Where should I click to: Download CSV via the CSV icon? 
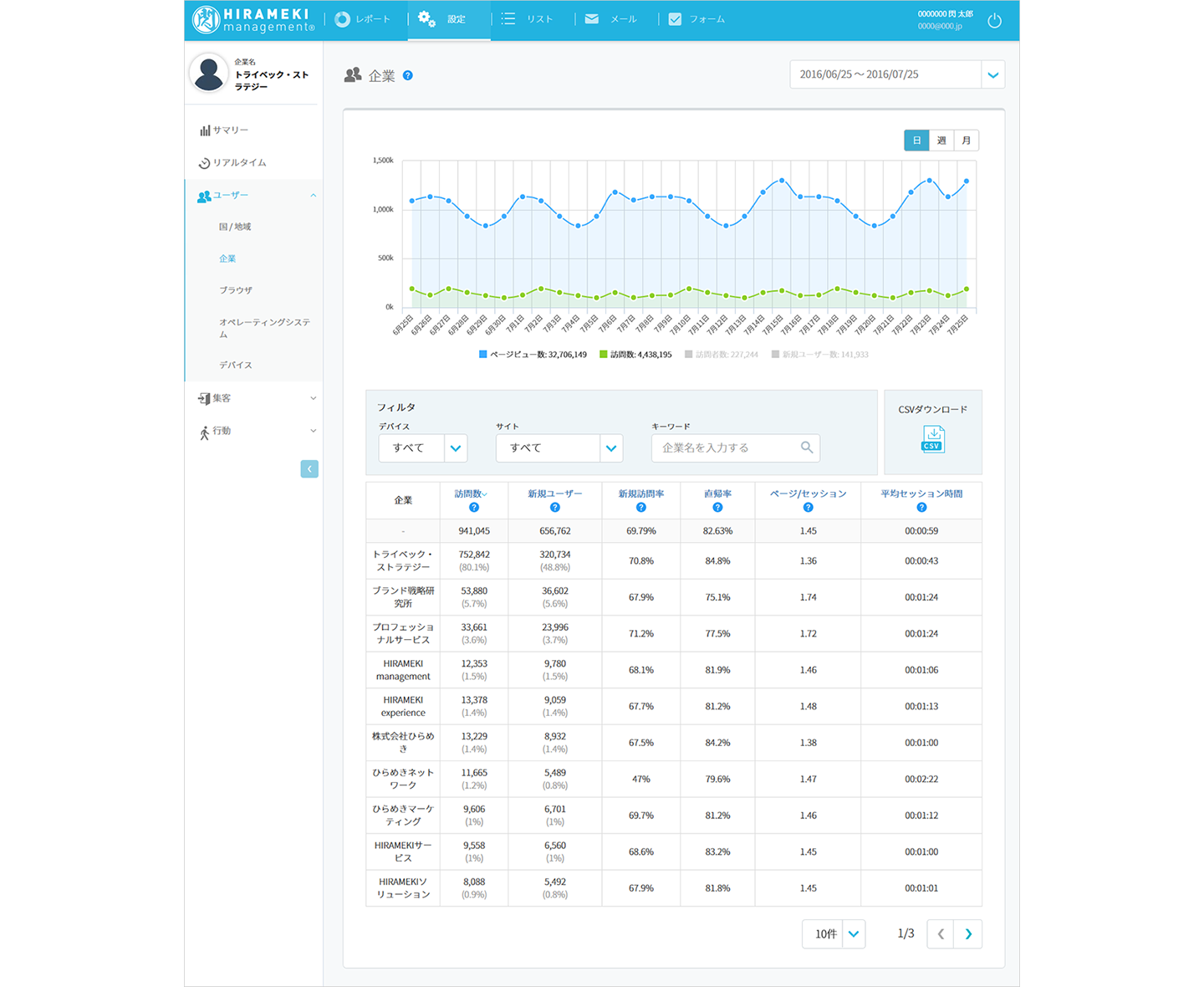932,439
